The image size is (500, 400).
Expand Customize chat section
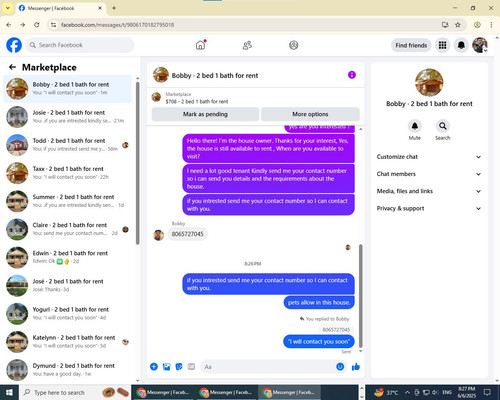(429, 157)
